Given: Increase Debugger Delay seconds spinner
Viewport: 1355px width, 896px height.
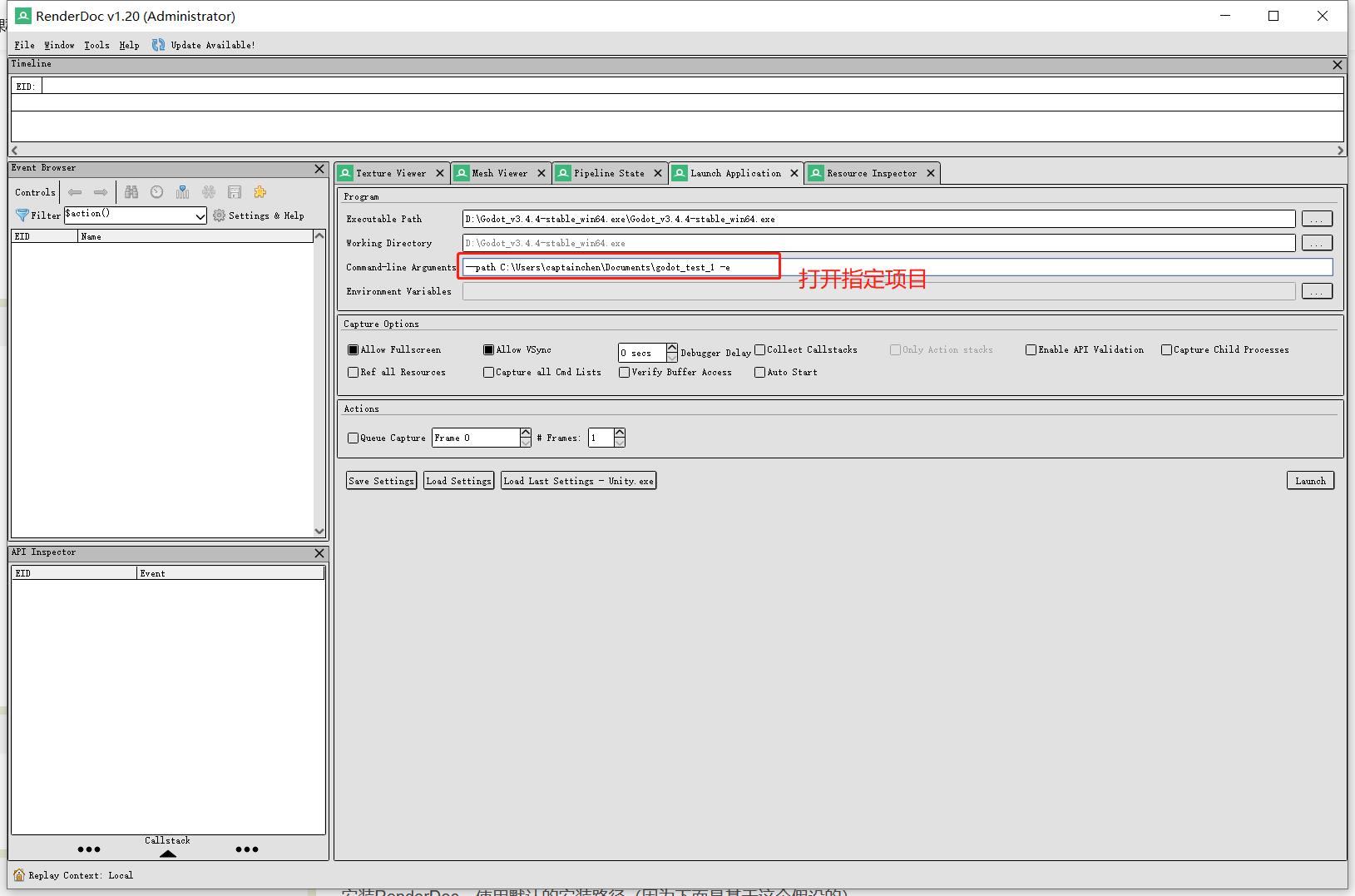Looking at the screenshot, I should coord(672,348).
